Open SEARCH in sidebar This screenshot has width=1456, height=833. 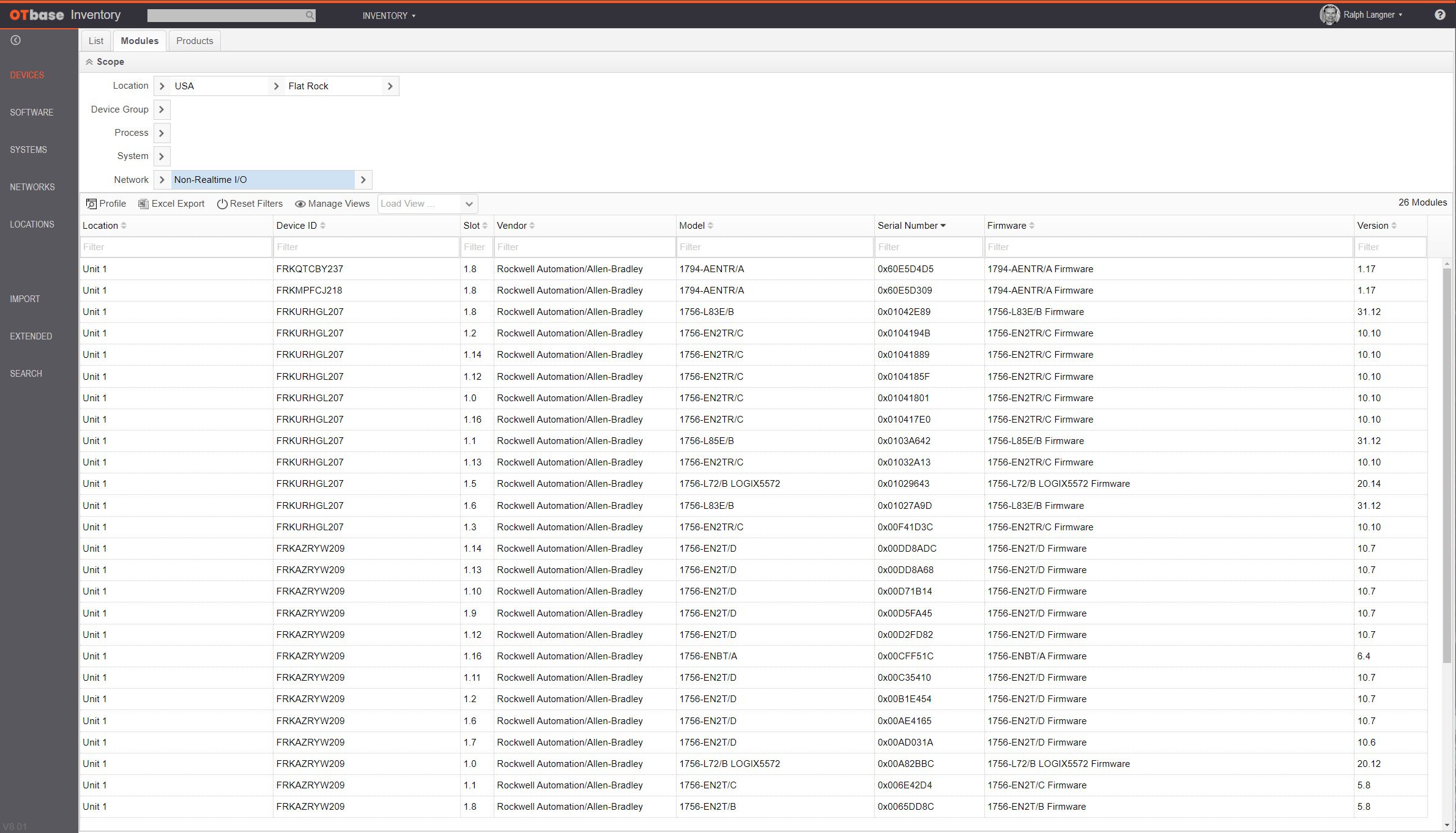[26, 374]
